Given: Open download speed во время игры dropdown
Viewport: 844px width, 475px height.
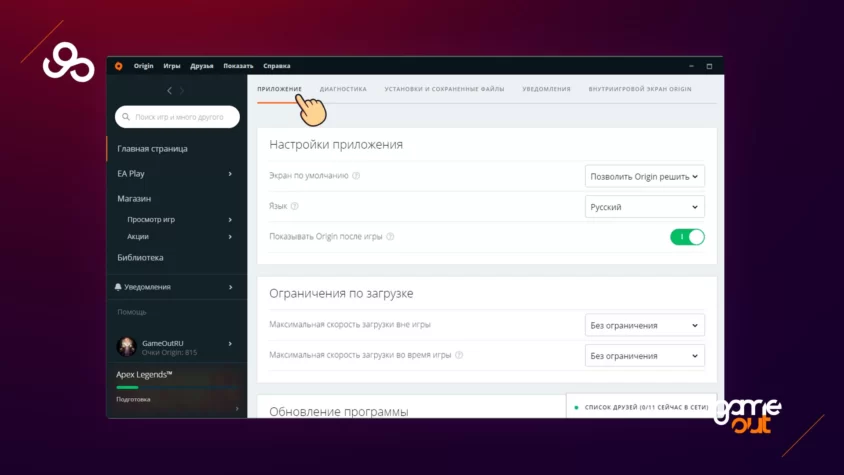Looking at the screenshot, I should pyautogui.click(x=645, y=356).
